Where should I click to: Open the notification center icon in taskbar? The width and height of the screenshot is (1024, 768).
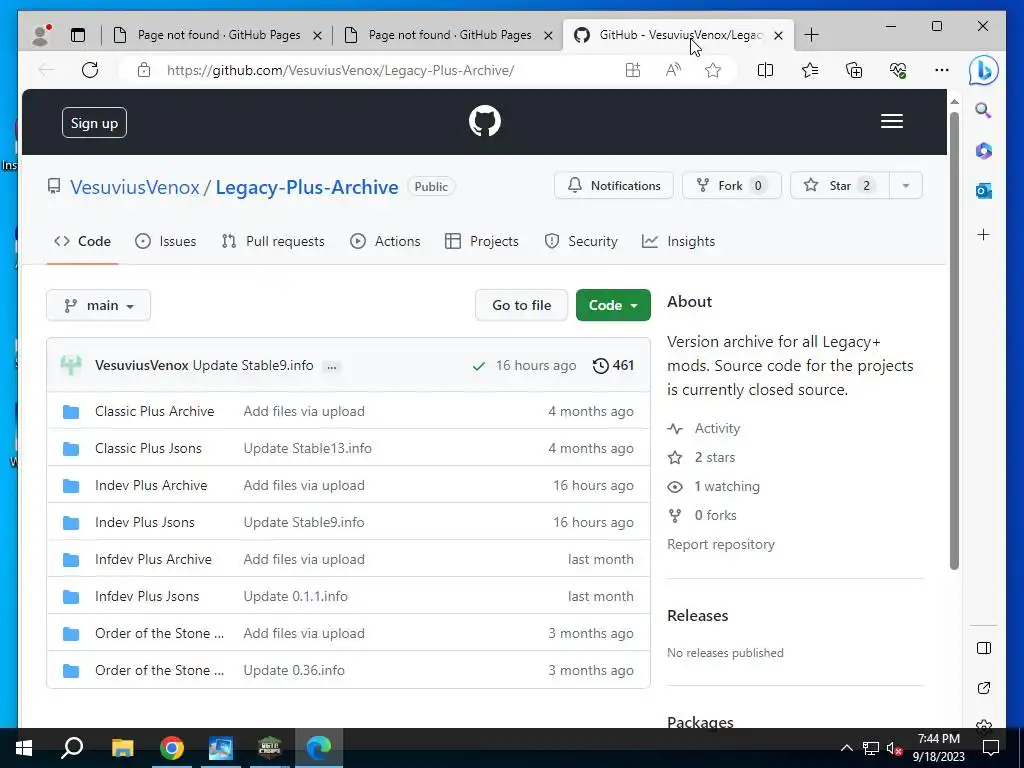click(991, 748)
